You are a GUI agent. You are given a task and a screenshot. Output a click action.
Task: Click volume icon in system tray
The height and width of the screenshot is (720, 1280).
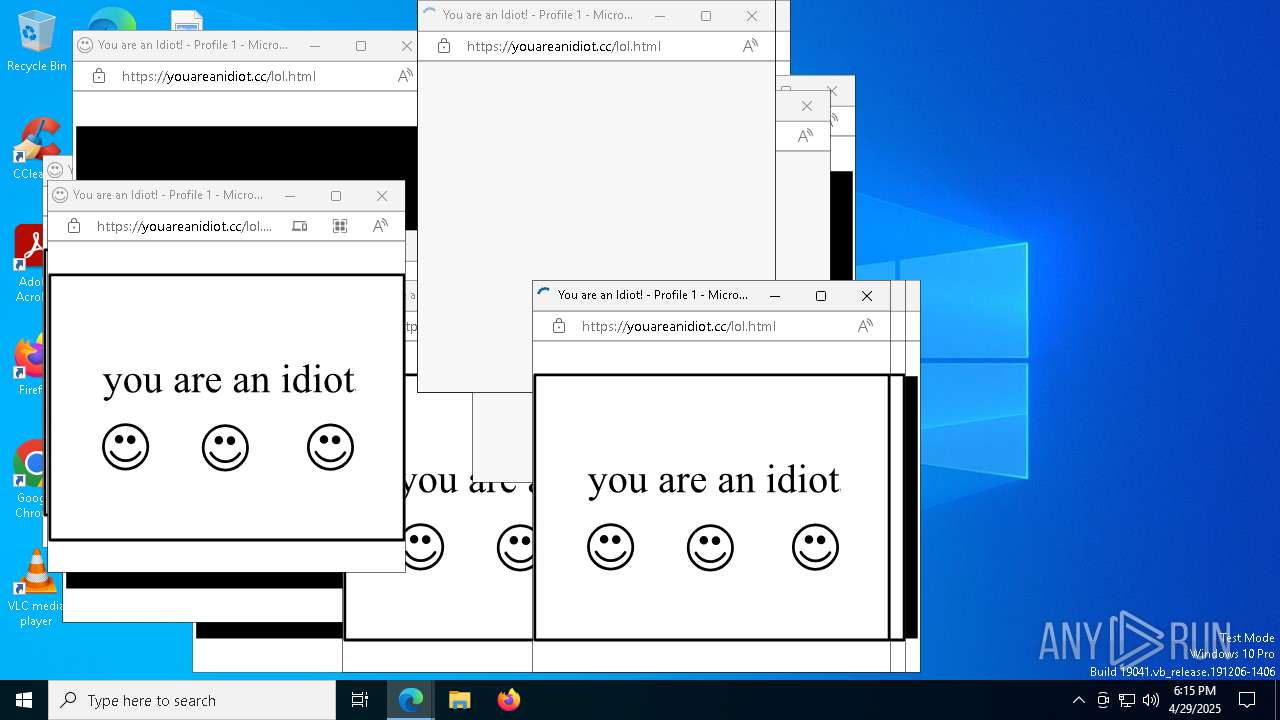[1151, 700]
